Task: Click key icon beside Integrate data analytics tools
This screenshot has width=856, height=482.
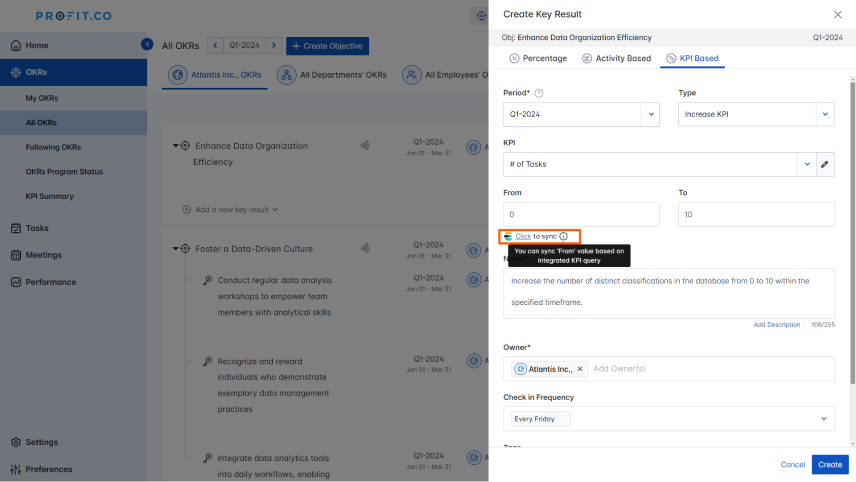Action: [x=207, y=458]
